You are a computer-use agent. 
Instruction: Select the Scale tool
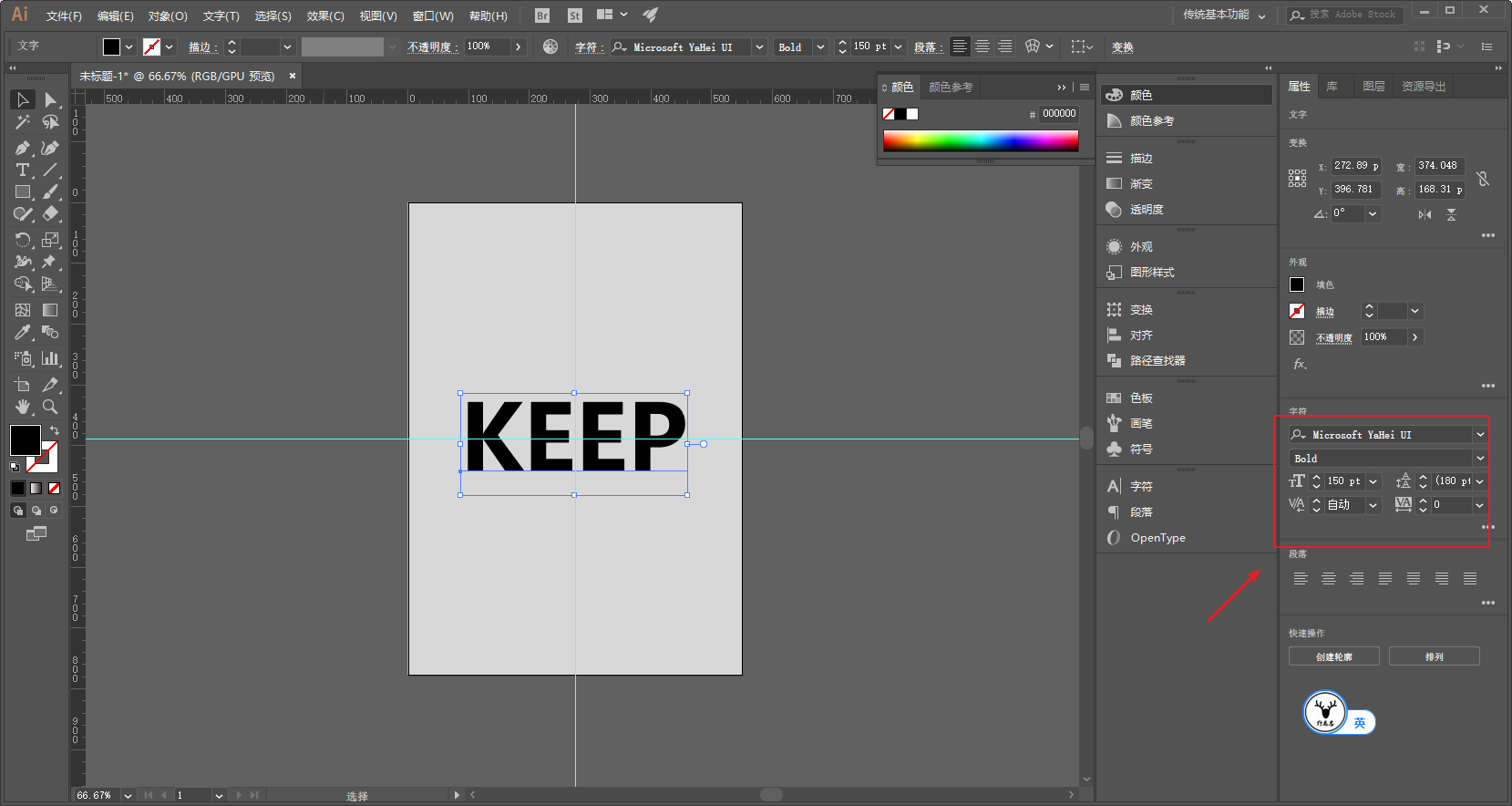(51, 240)
